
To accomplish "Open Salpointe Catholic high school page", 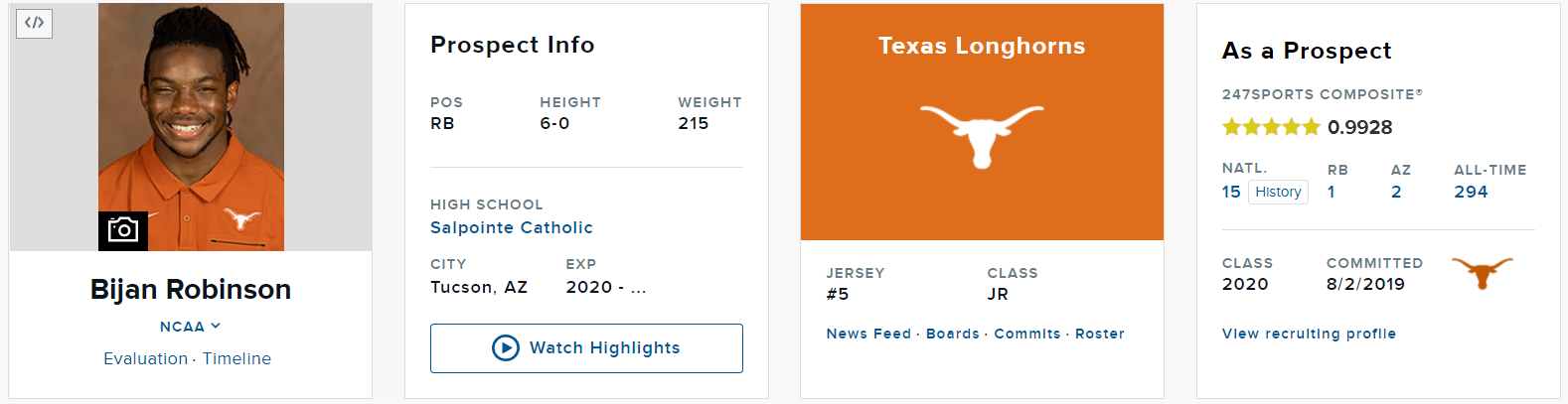I will tap(512, 227).
